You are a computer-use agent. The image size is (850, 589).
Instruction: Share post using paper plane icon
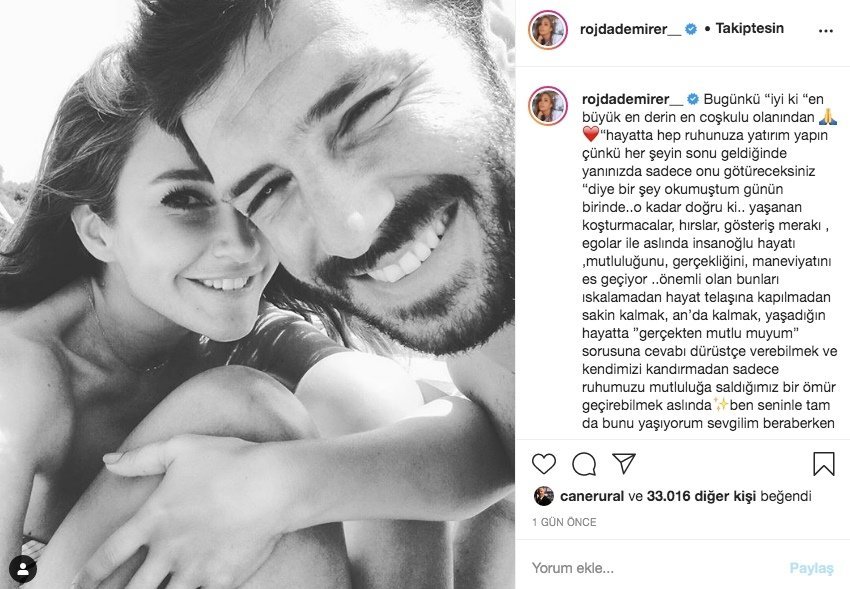coord(624,464)
